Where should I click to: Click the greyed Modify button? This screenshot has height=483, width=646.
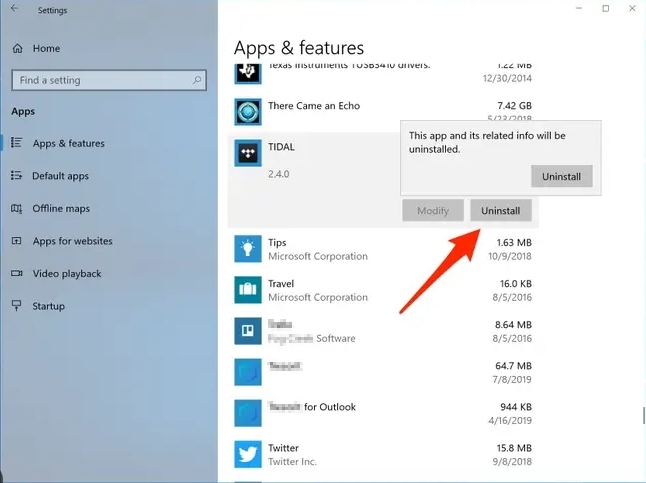(433, 211)
